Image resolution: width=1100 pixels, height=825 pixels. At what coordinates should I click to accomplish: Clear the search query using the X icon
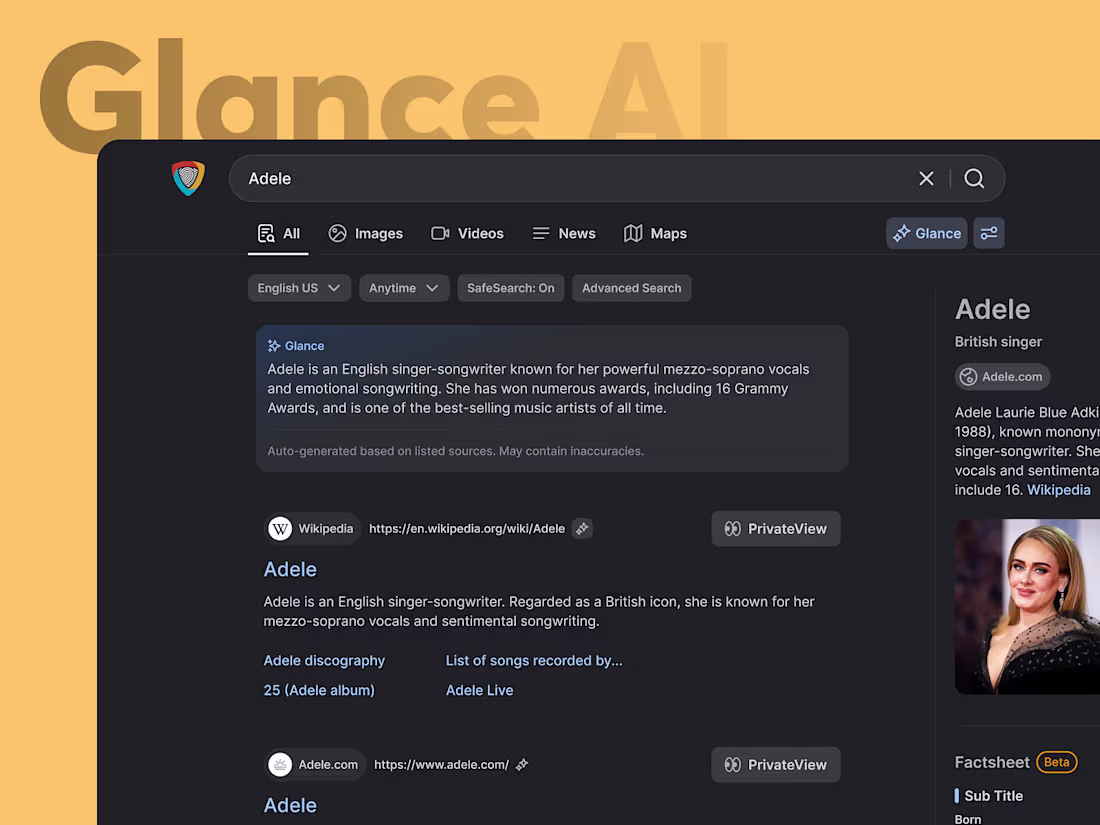926,178
